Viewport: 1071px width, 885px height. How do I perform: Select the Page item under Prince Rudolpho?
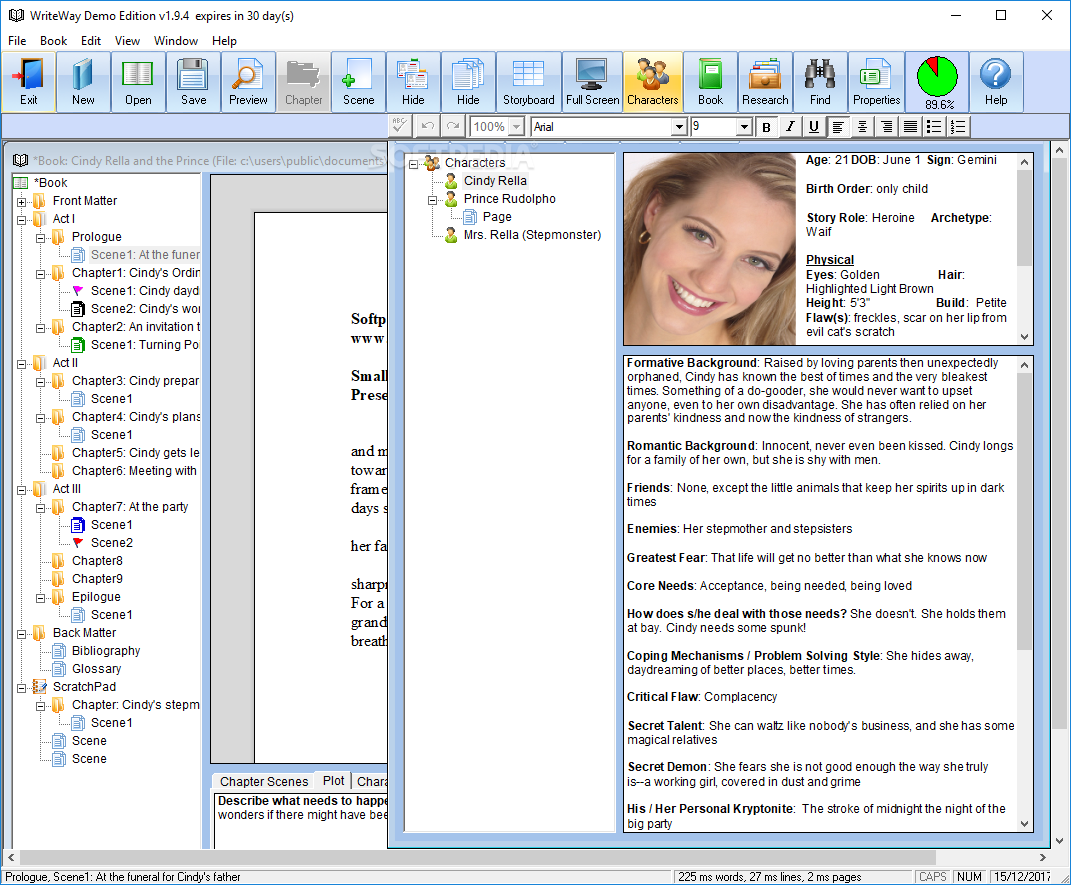point(497,217)
